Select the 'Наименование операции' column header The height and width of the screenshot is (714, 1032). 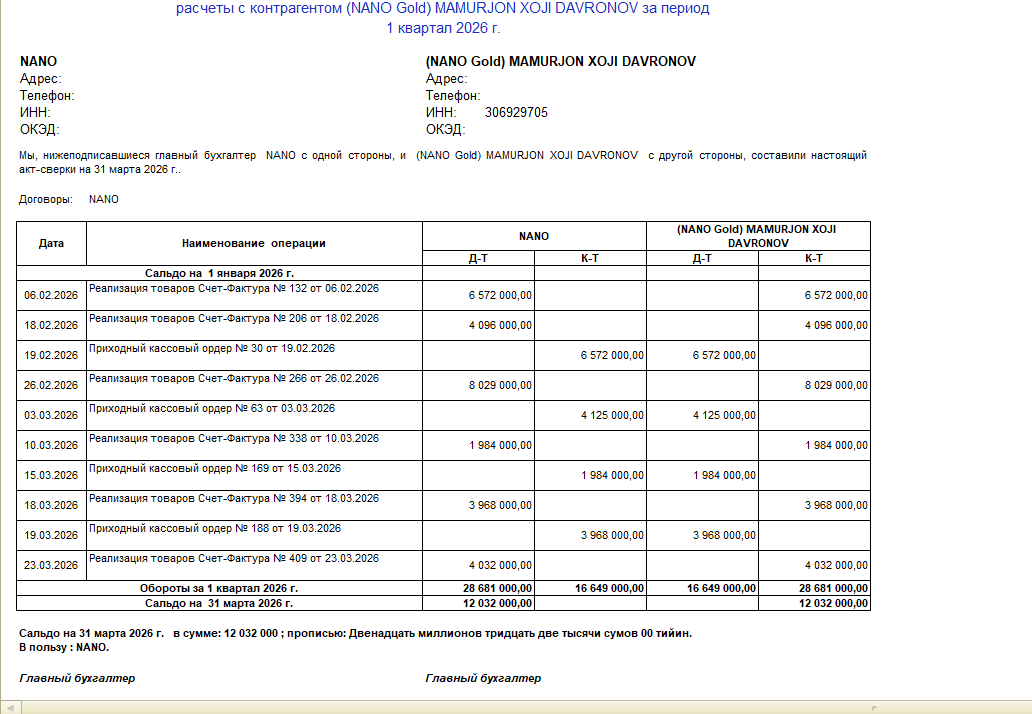tap(254, 243)
